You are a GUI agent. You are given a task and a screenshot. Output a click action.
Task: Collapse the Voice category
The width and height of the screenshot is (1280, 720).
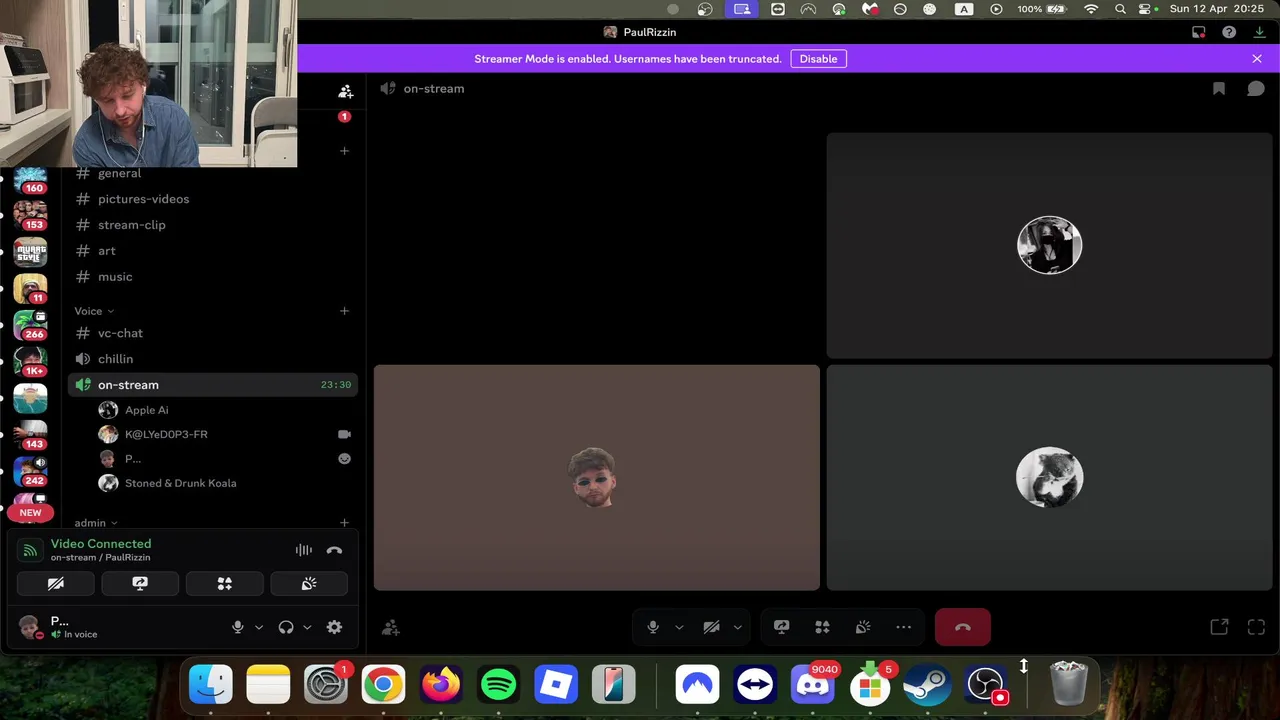(94, 311)
